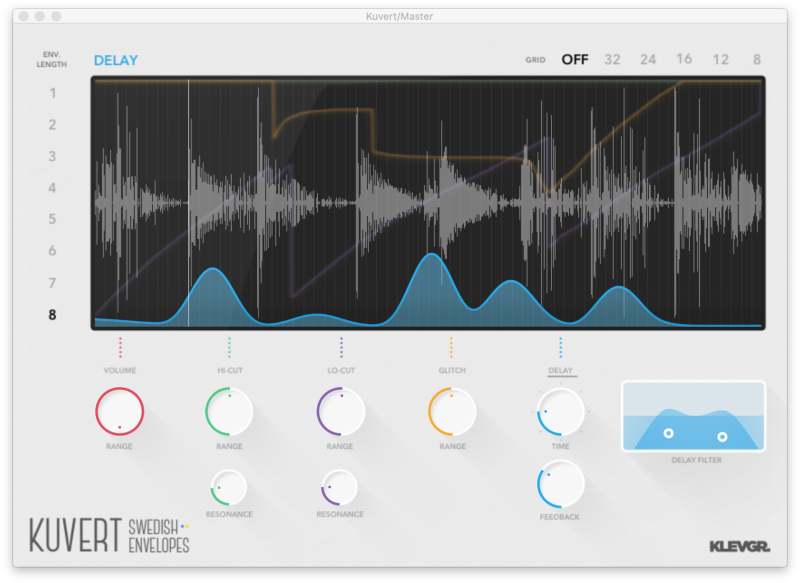The height and width of the screenshot is (583, 800).
Task: Set grid division to 12
Action: (720, 60)
